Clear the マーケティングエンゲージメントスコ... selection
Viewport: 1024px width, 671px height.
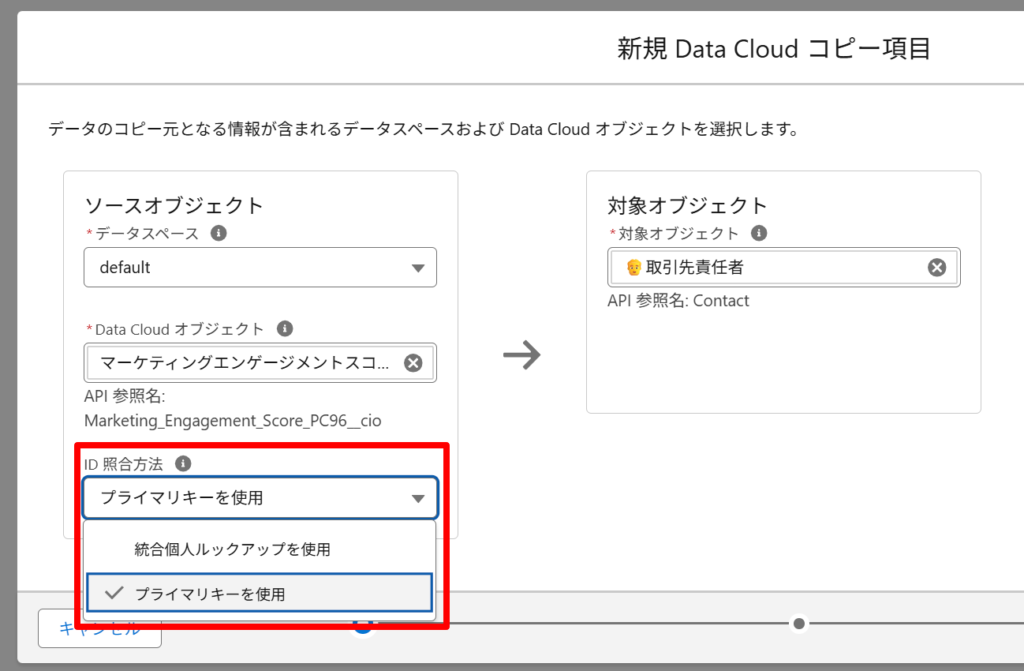tap(413, 363)
